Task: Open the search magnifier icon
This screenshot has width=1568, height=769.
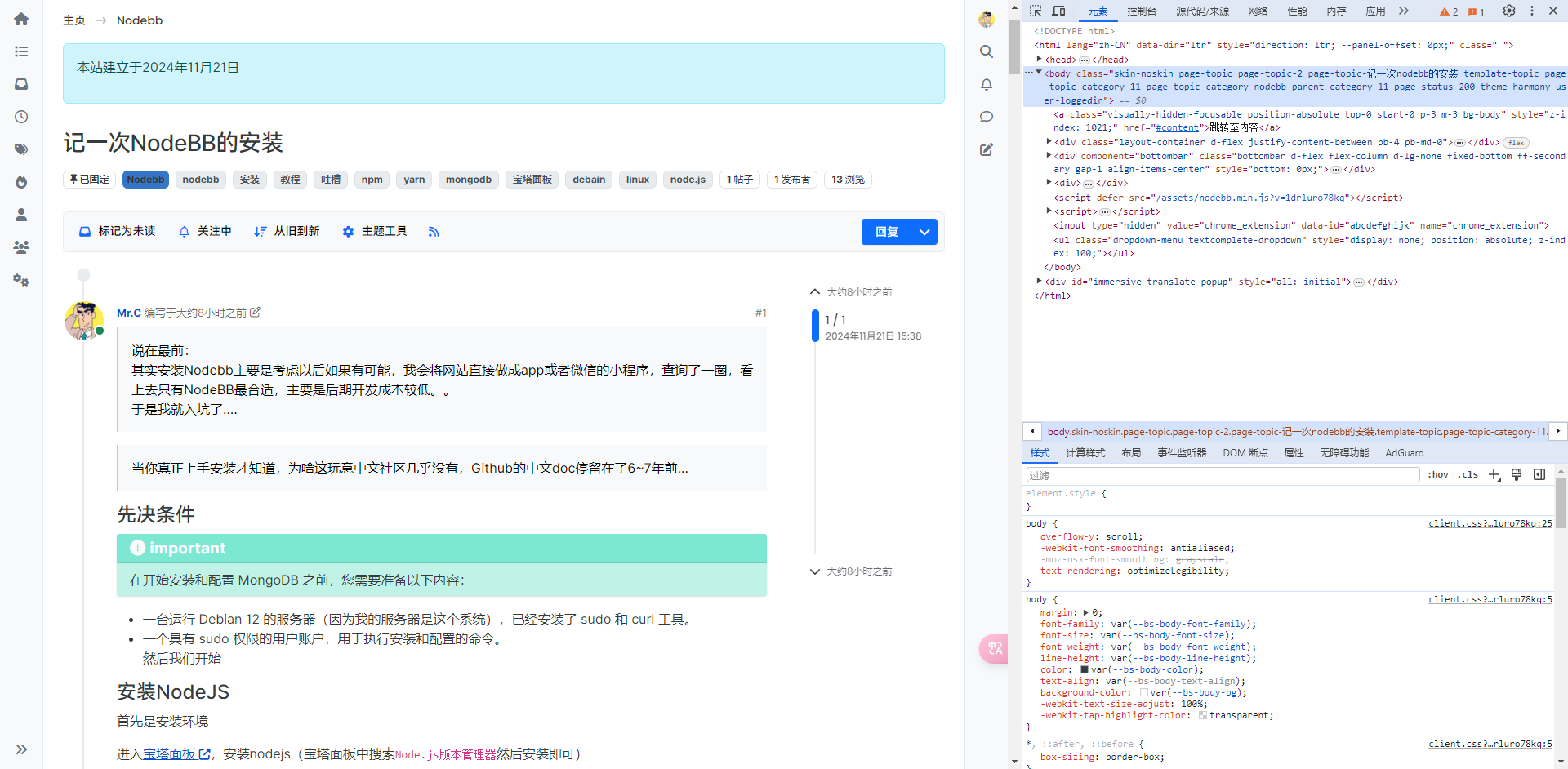Action: pos(987,51)
